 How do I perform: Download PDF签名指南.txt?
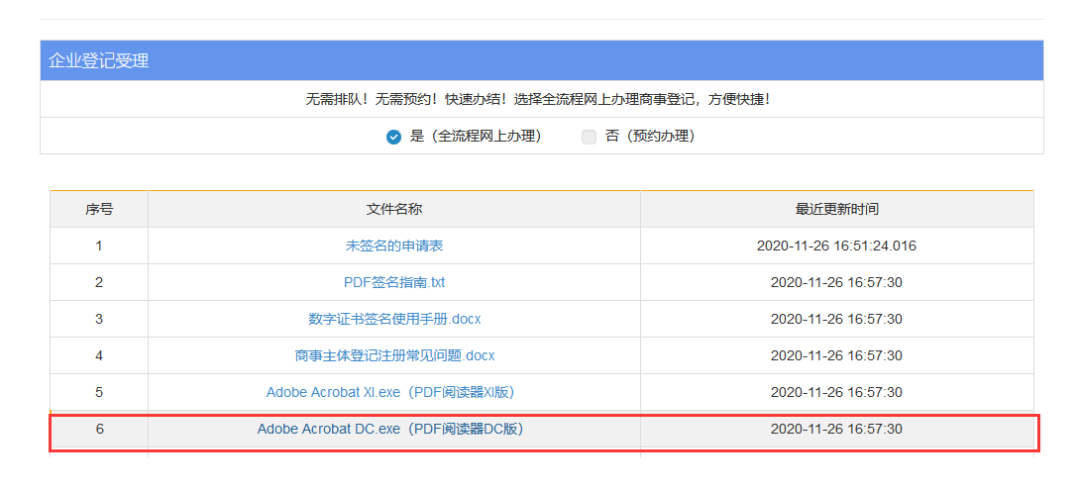coord(394,282)
